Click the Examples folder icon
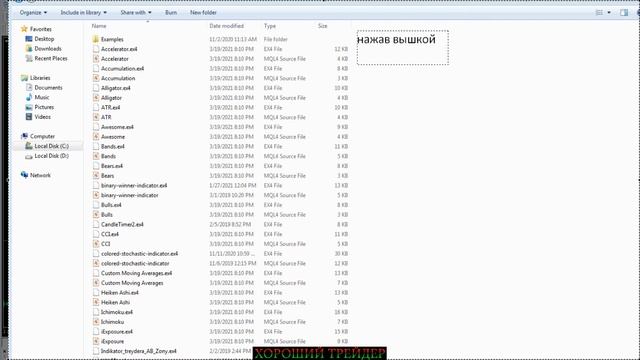The height and width of the screenshot is (360, 640). pos(96,39)
